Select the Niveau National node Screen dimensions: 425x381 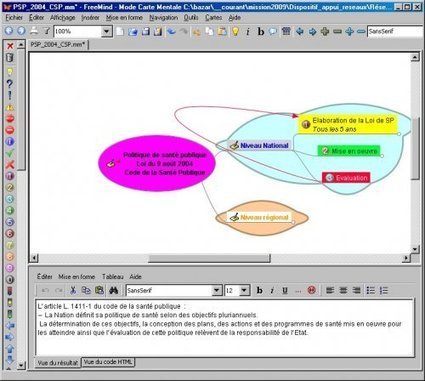[x=260, y=146]
